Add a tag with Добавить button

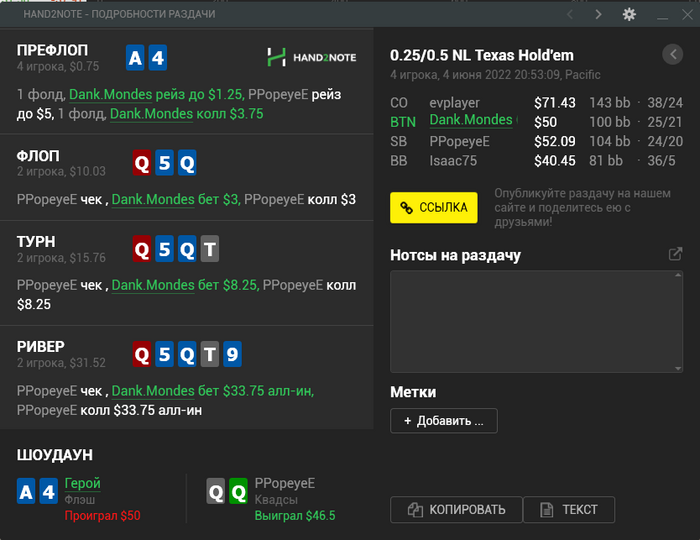pyautogui.click(x=444, y=420)
